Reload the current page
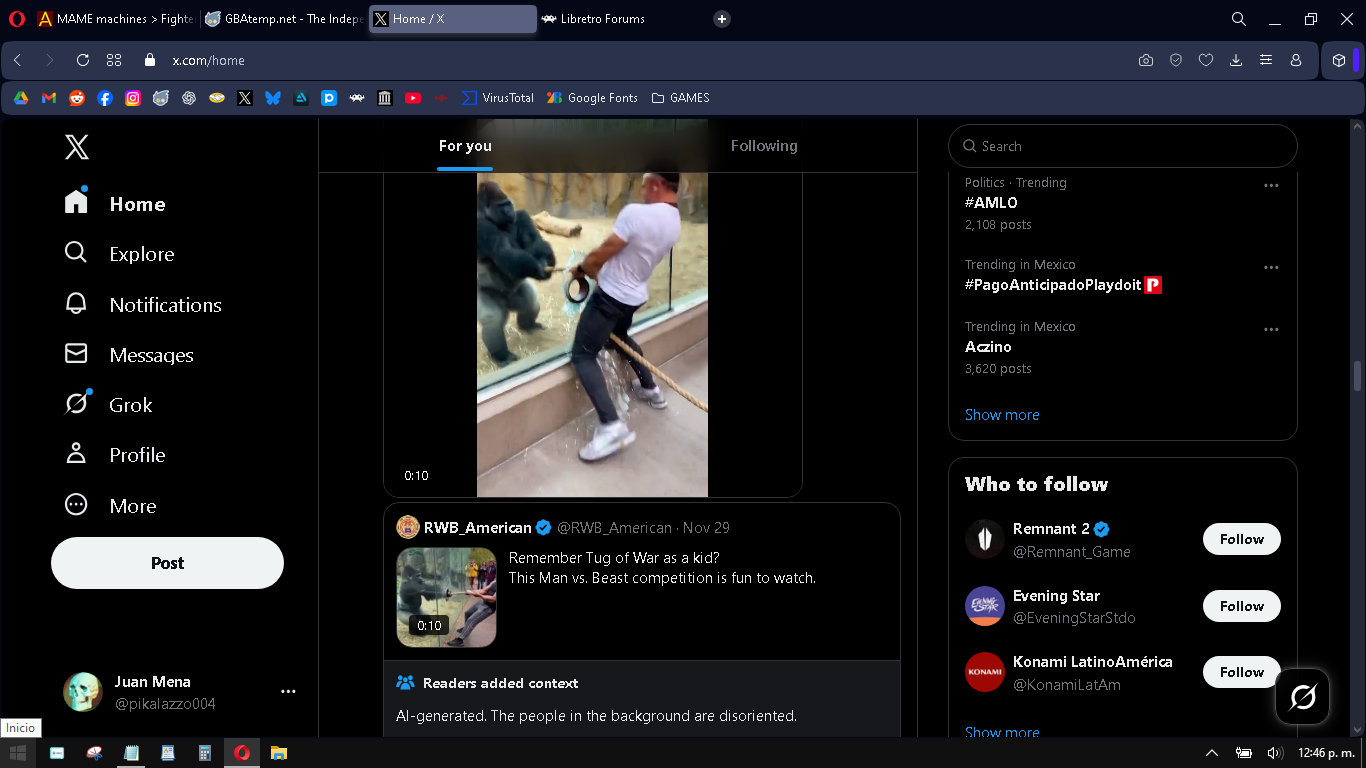The width and height of the screenshot is (1366, 768). tap(83, 60)
